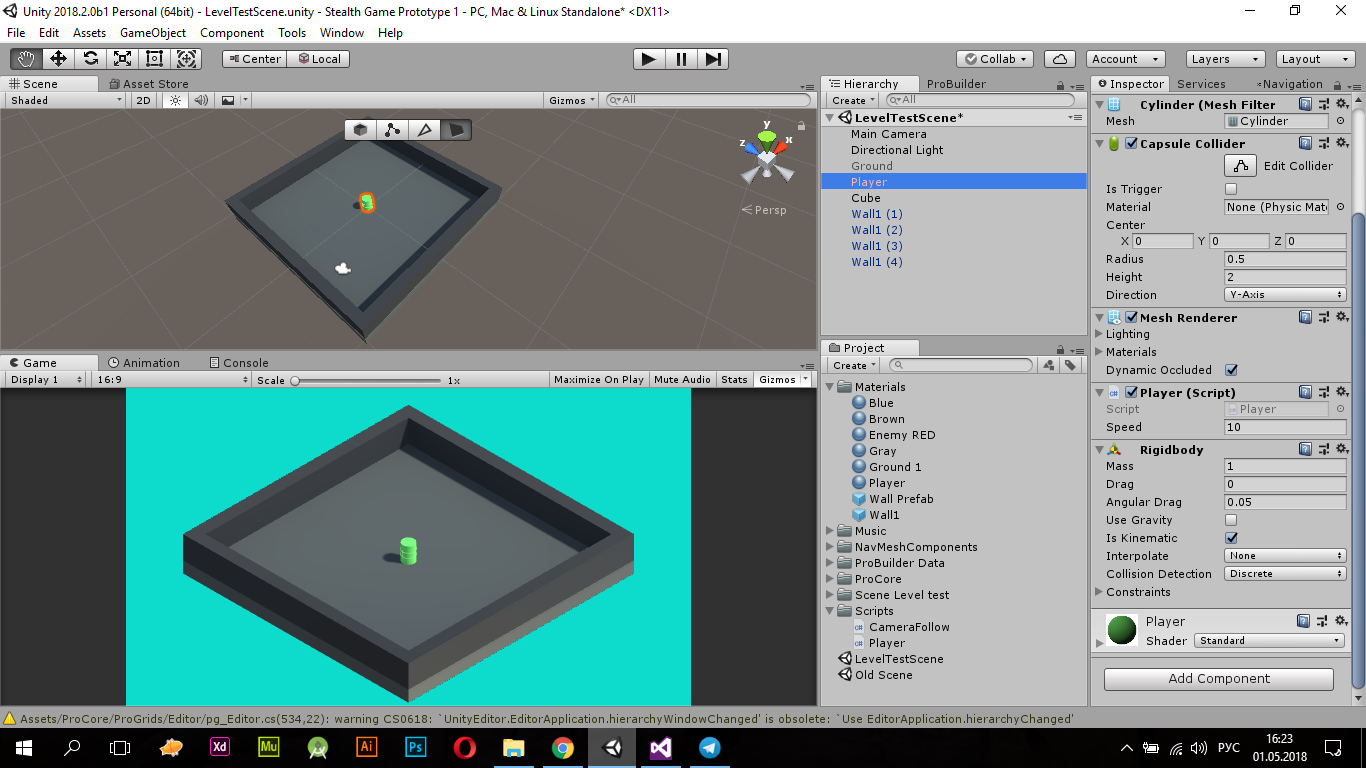
Task: Select the Rotate tool
Action: tap(90, 59)
